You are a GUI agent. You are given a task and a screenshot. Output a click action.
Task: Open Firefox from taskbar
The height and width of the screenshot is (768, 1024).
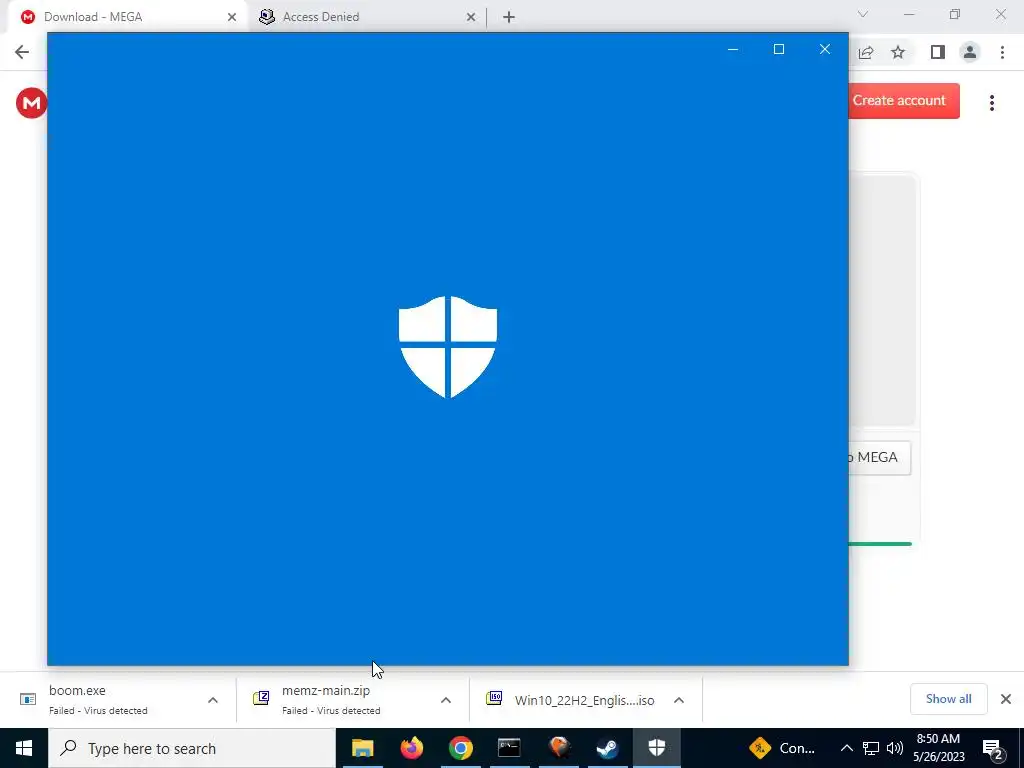click(x=411, y=748)
